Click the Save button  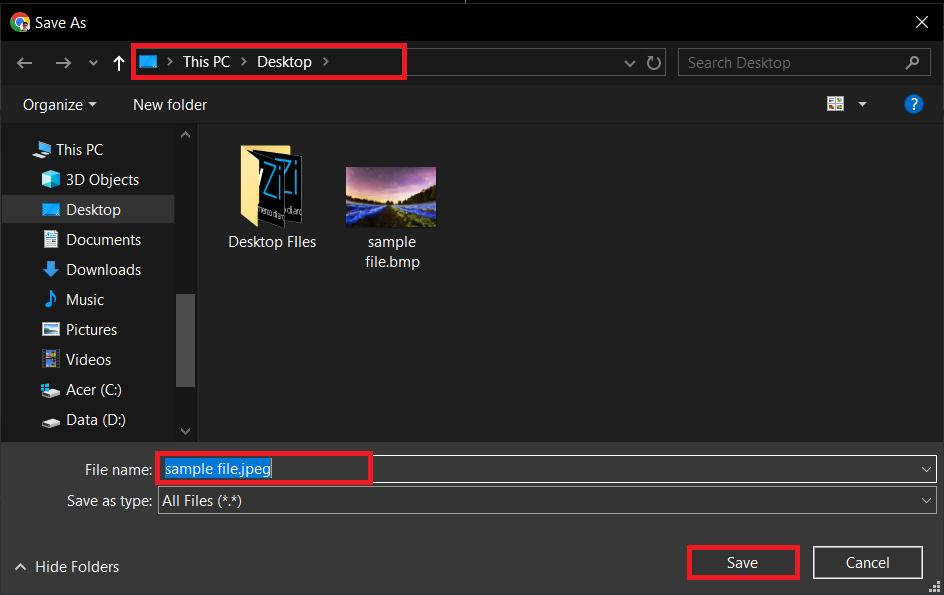(x=743, y=562)
